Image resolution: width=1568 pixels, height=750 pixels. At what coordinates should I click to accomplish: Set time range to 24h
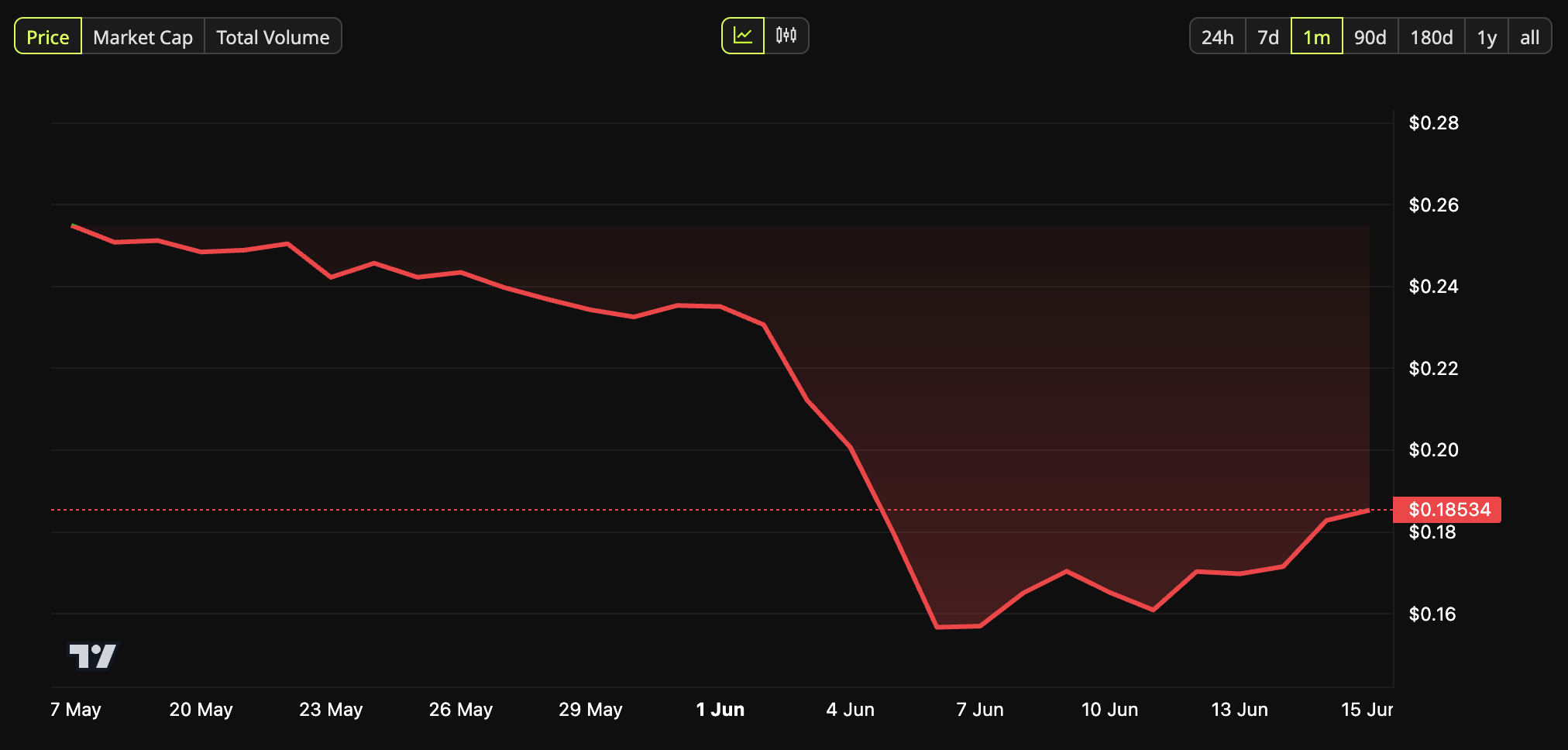point(1217,36)
